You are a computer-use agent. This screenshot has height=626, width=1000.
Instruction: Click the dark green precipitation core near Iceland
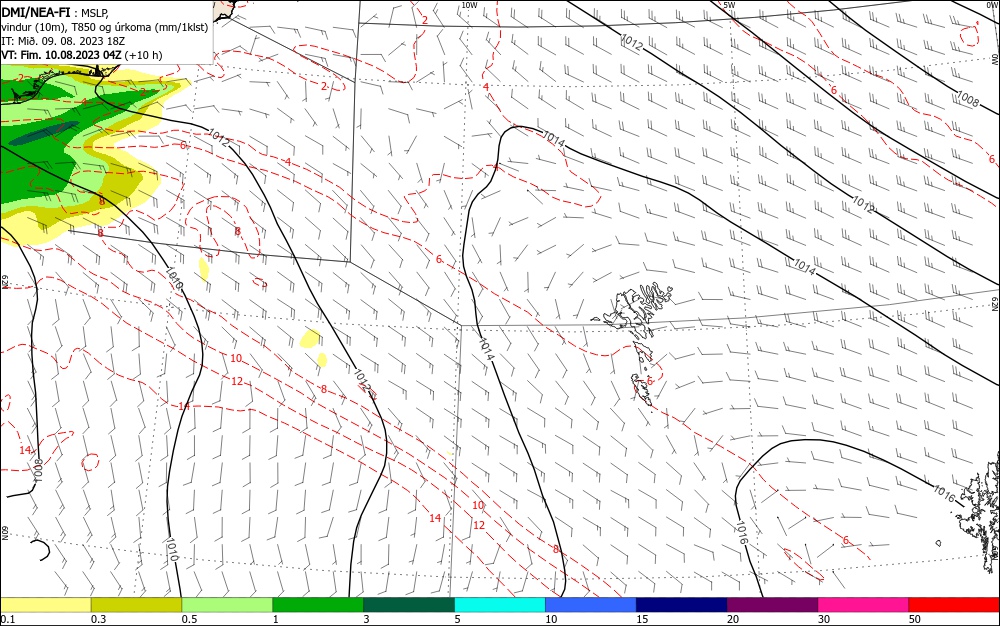point(45,133)
